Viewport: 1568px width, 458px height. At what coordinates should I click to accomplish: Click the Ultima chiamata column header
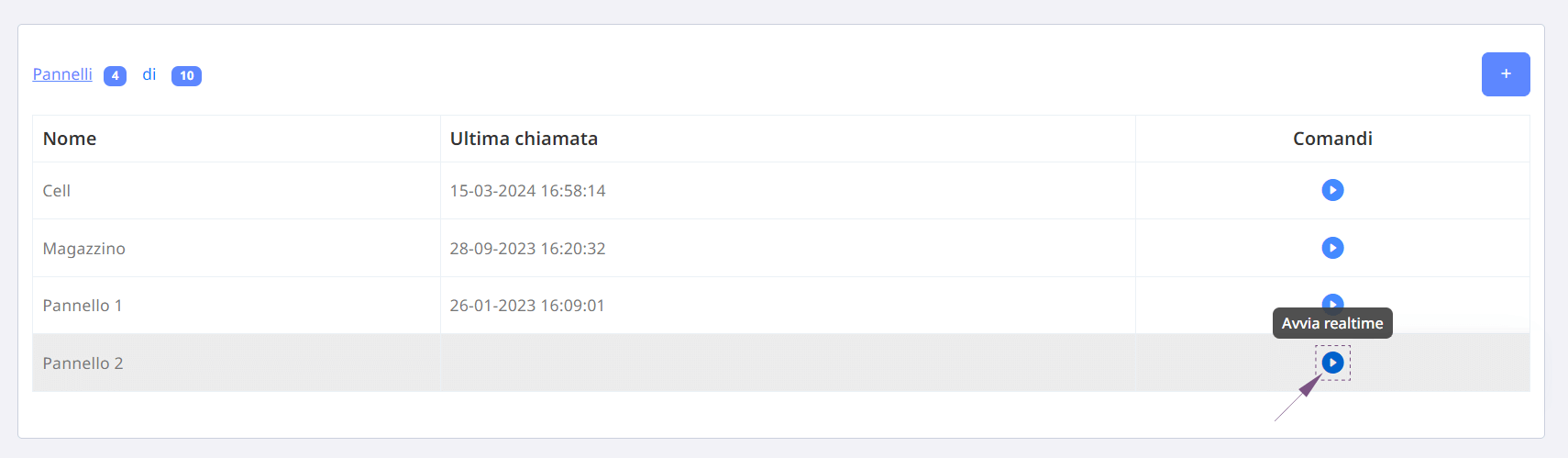click(x=524, y=139)
